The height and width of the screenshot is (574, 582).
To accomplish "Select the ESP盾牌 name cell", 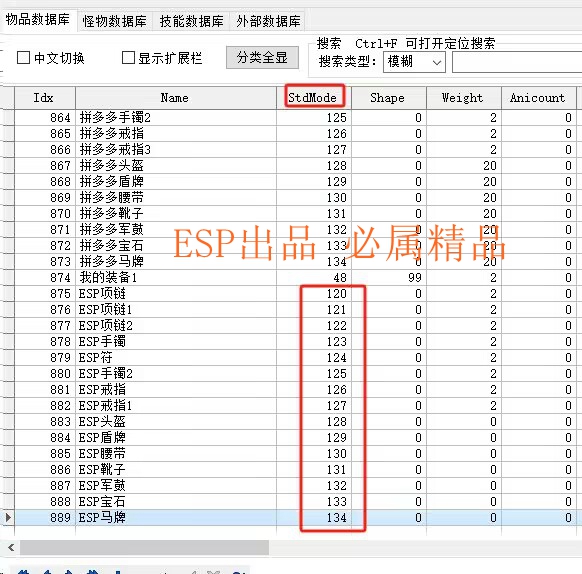I will 176,437.
